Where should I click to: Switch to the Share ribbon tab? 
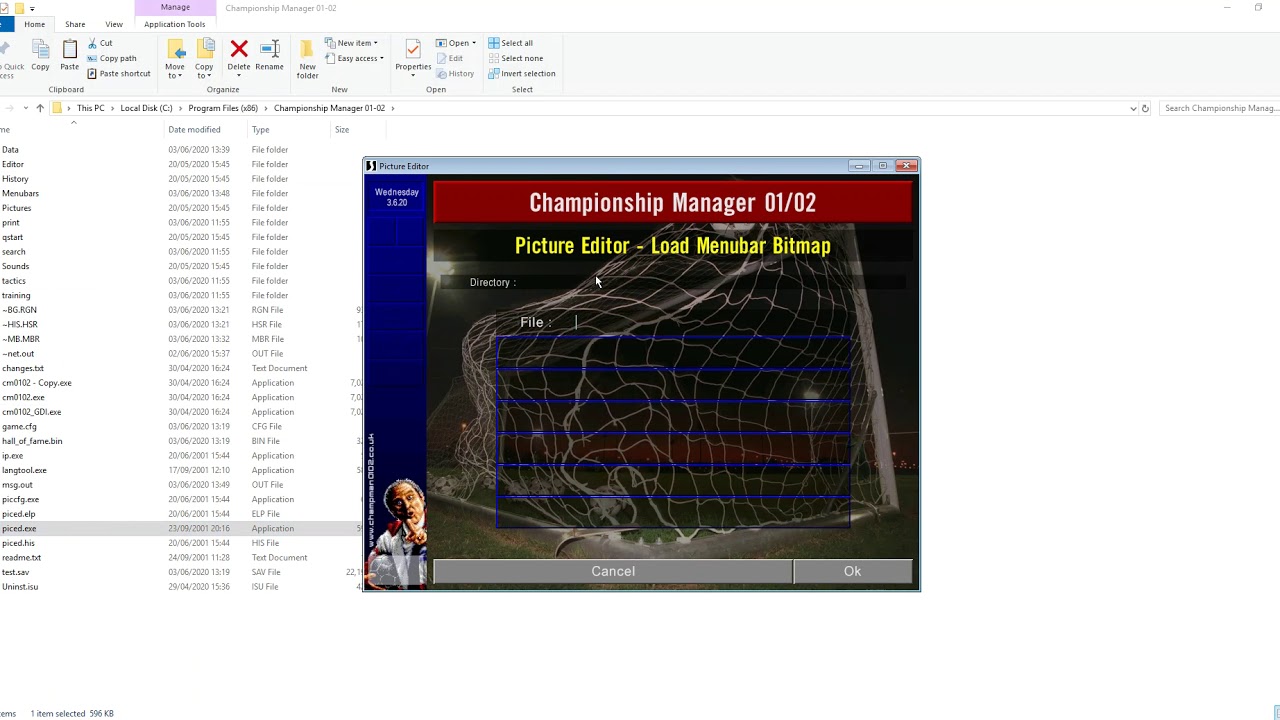75,24
